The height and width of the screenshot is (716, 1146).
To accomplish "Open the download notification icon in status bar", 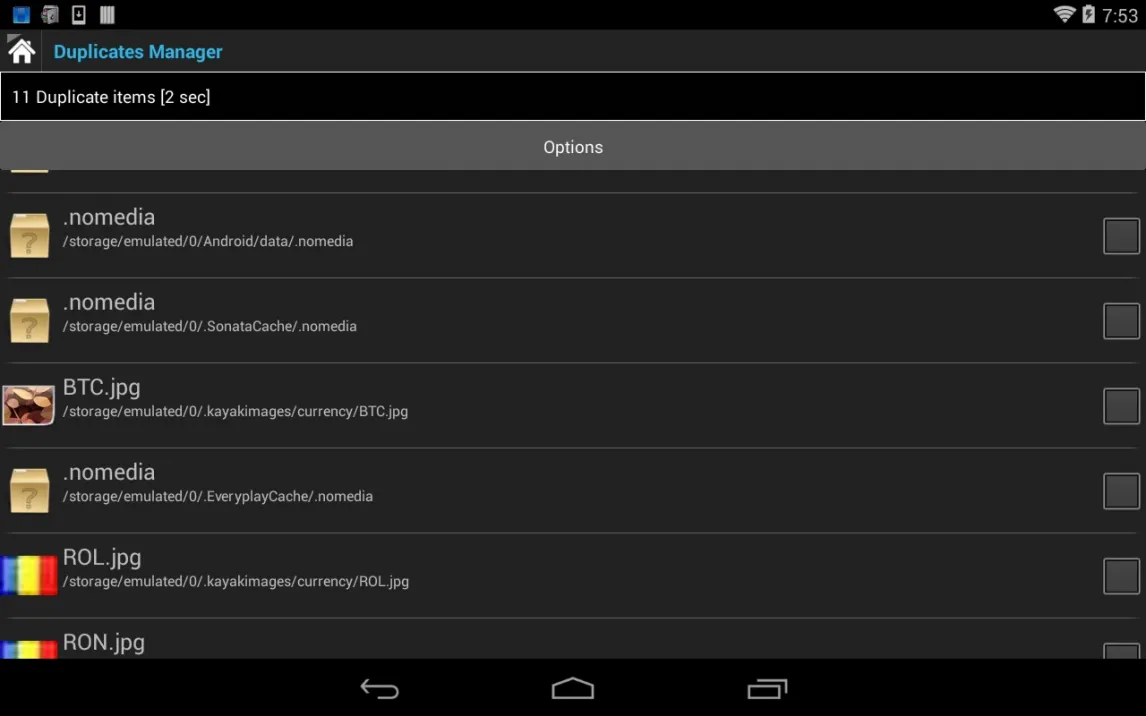I will [x=78, y=15].
